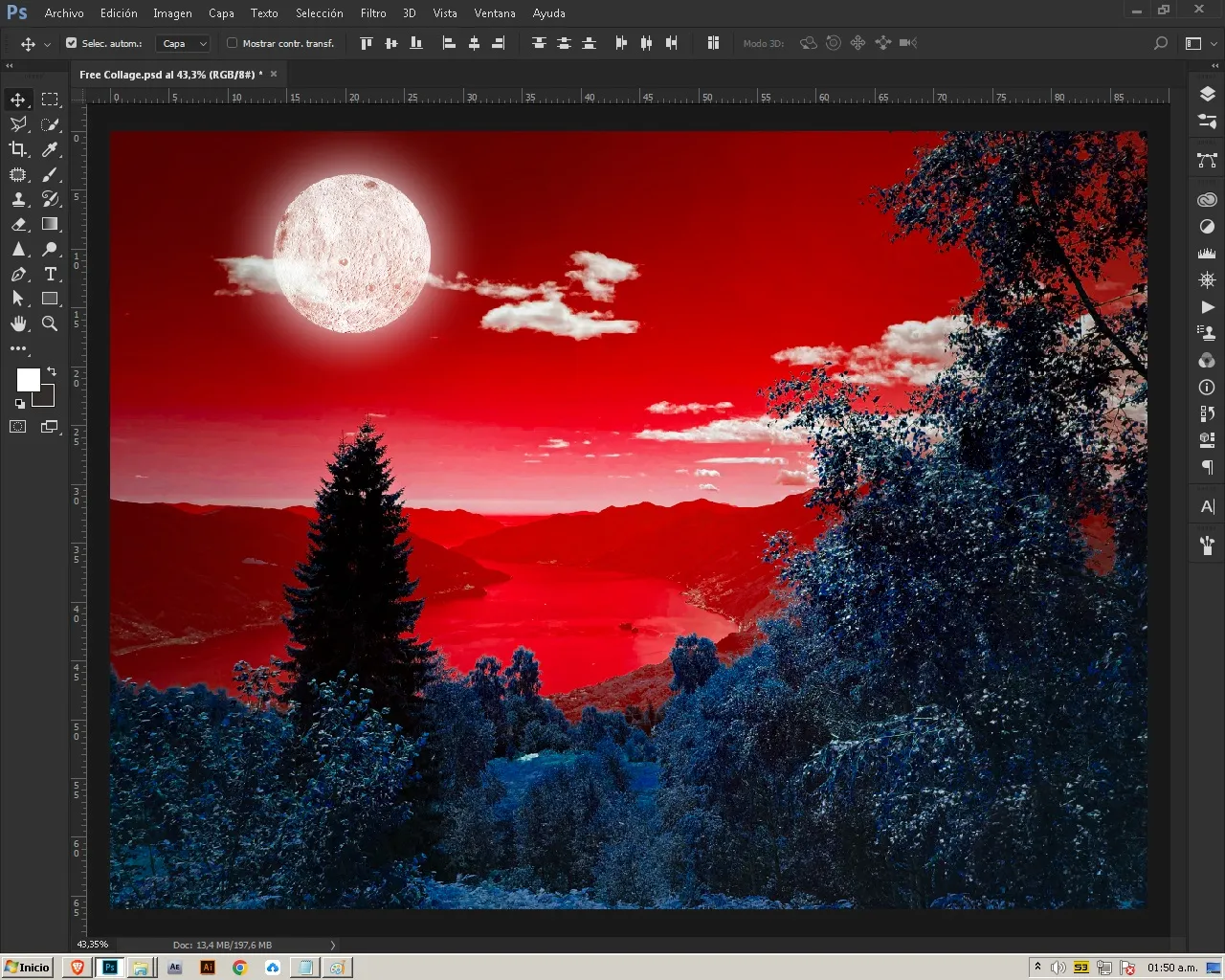
Task: Select the Move tool in toolbox
Action: click(18, 100)
